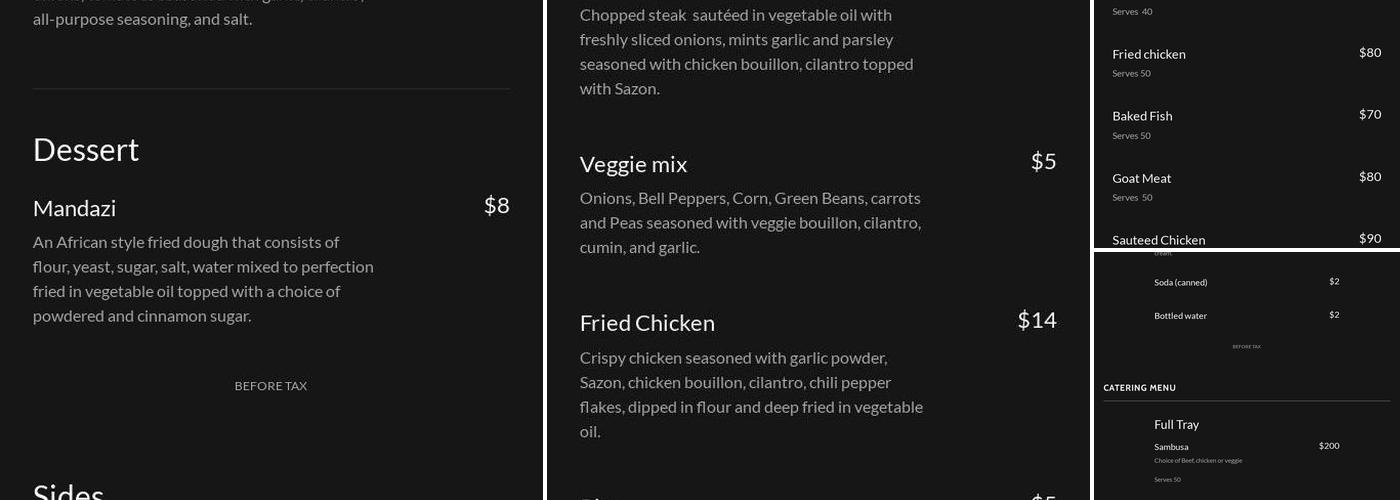Select the Dessert section heading
The width and height of the screenshot is (1400, 500).
point(86,149)
